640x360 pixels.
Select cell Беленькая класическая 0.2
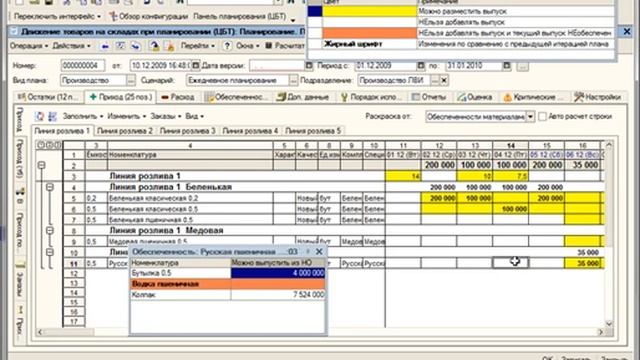click(x=190, y=198)
